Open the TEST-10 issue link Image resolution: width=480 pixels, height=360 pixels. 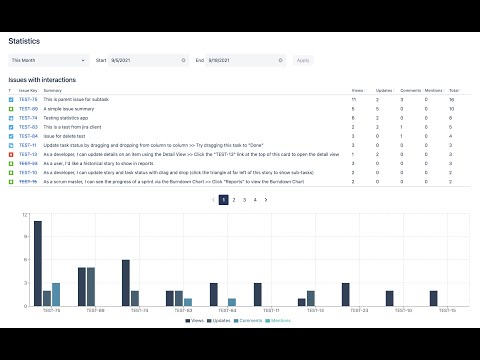[x=28, y=172]
